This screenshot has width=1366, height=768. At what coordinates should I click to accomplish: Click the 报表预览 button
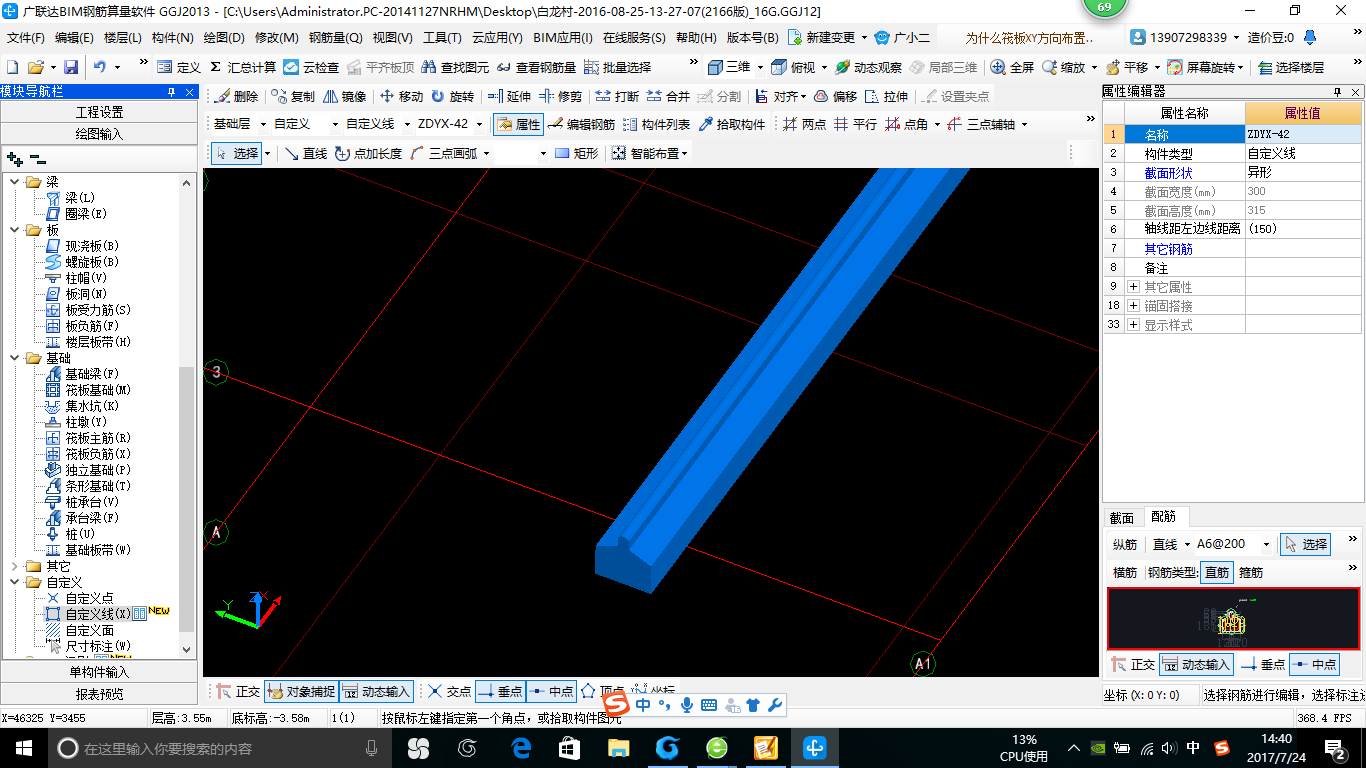[99, 694]
